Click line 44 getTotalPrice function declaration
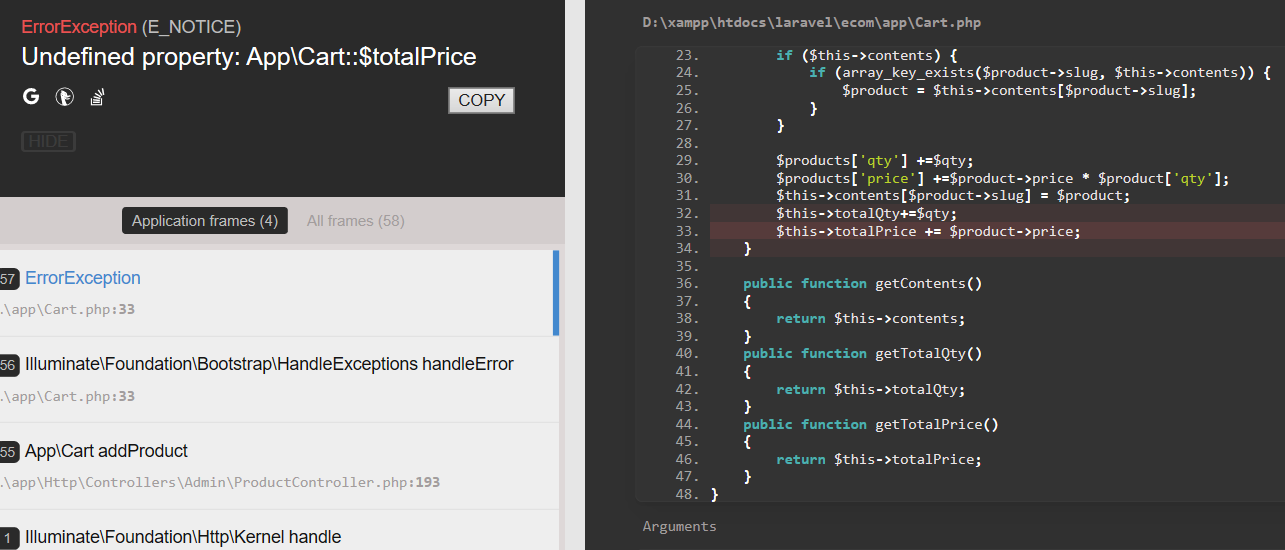The image size is (1285, 550). (x=871, y=424)
